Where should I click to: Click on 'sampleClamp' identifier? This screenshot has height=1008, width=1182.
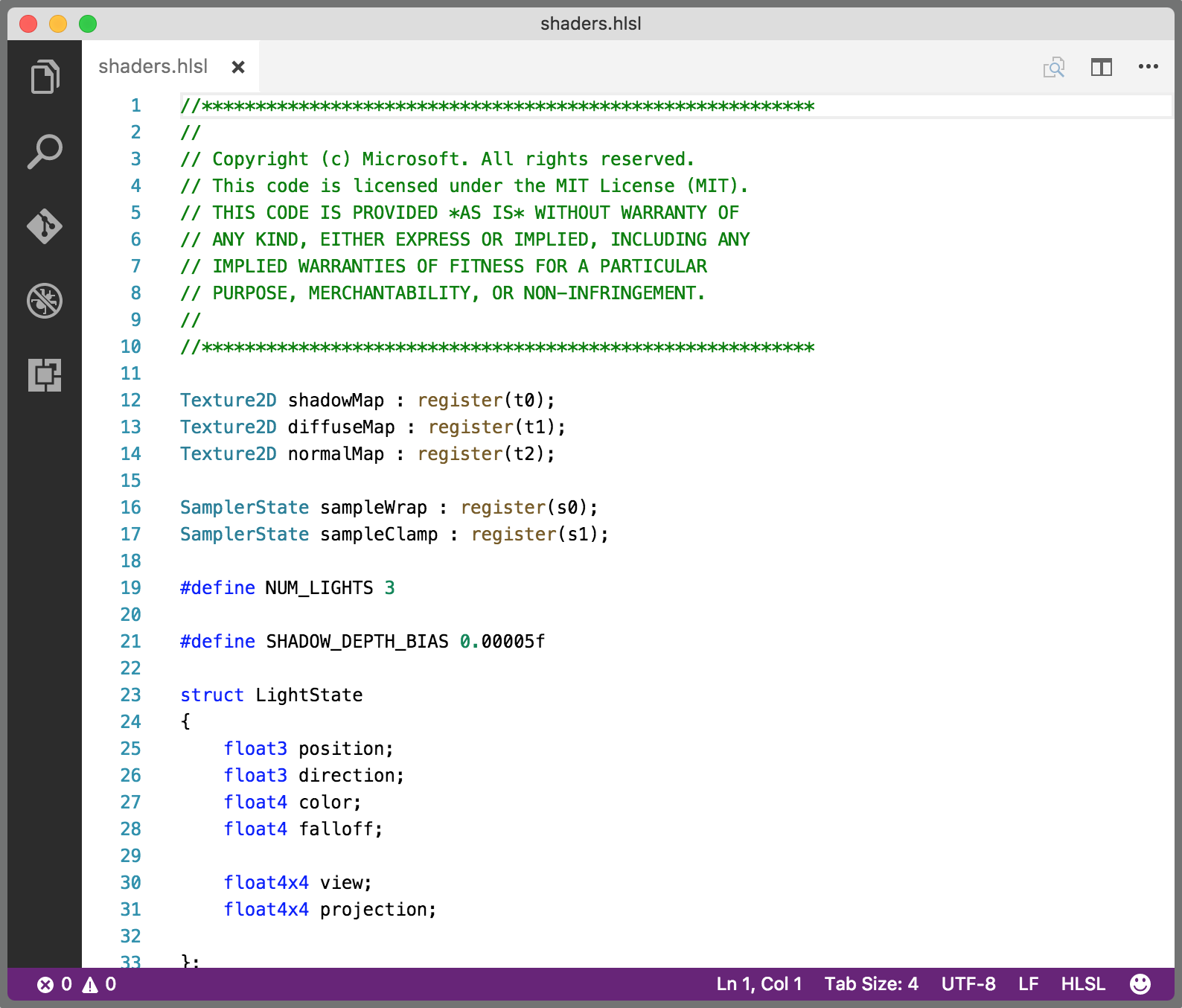pyautogui.click(x=379, y=535)
